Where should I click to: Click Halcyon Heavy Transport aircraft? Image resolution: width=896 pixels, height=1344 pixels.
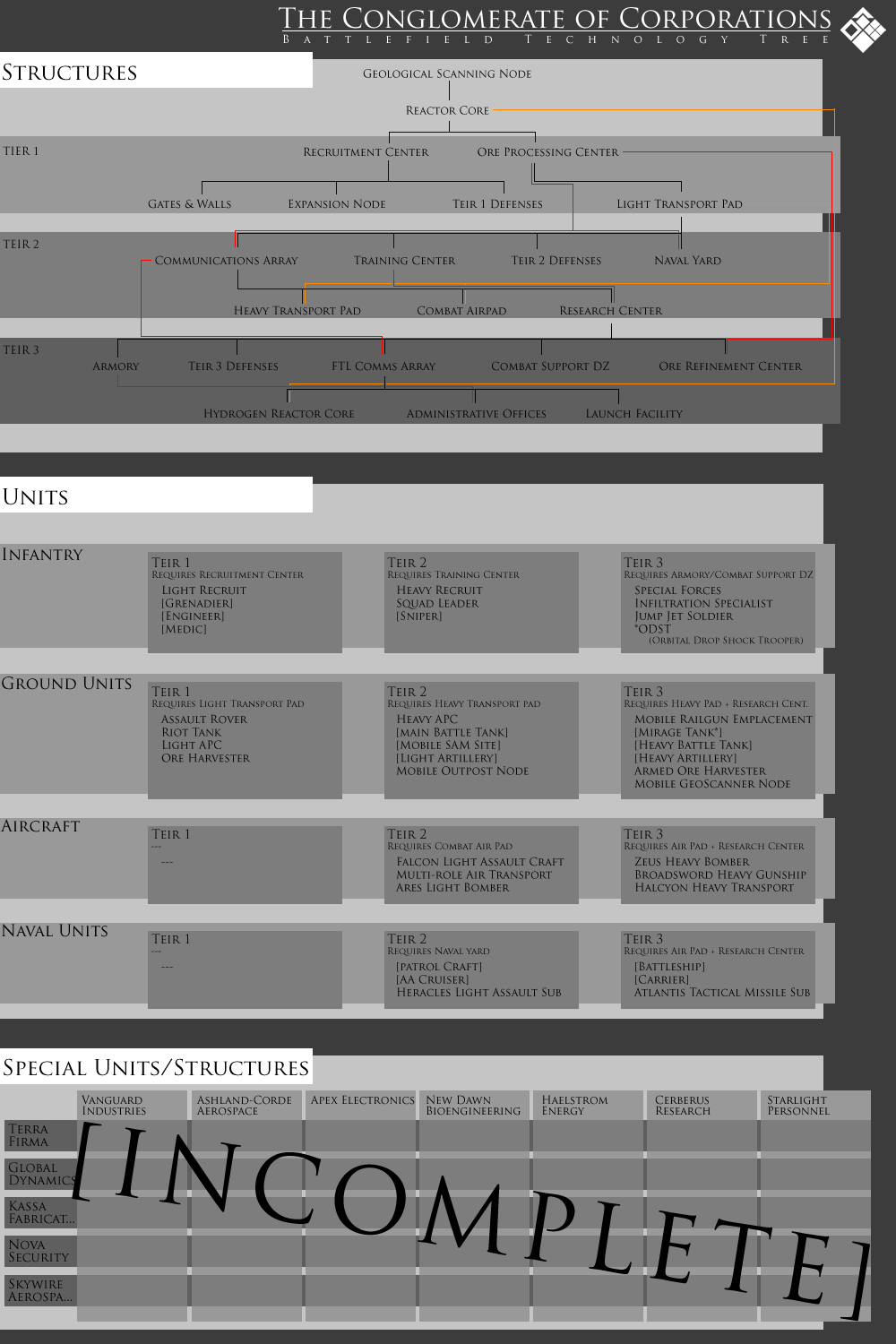(x=714, y=888)
